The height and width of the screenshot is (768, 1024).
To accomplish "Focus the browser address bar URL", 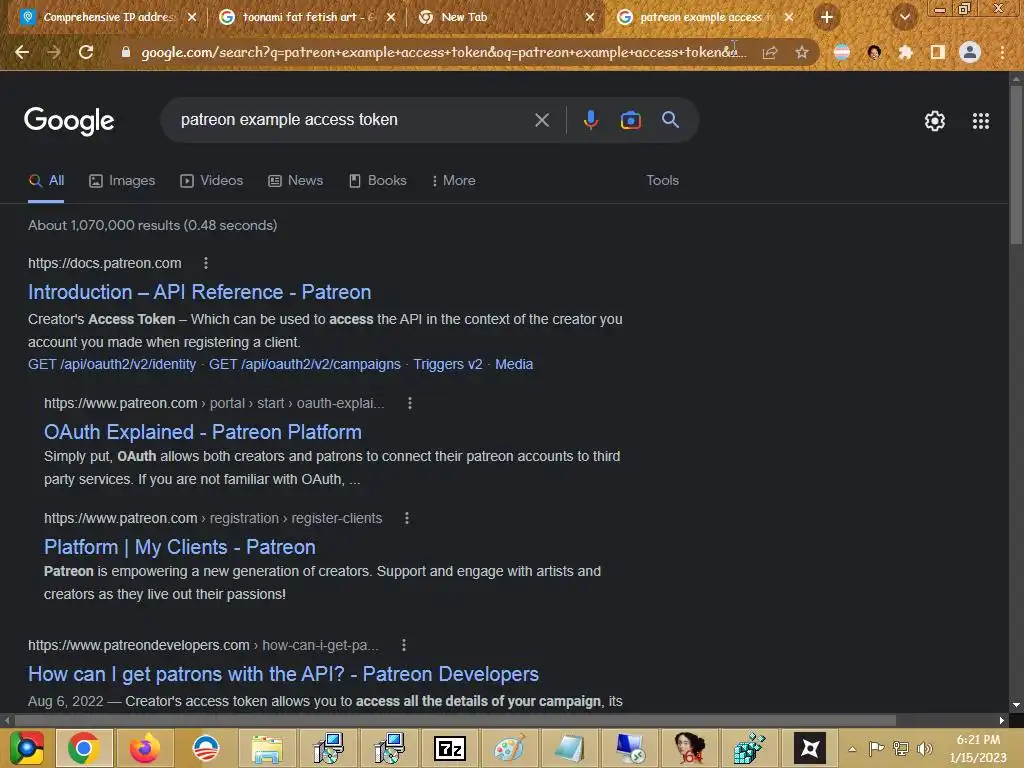I will click(x=444, y=52).
